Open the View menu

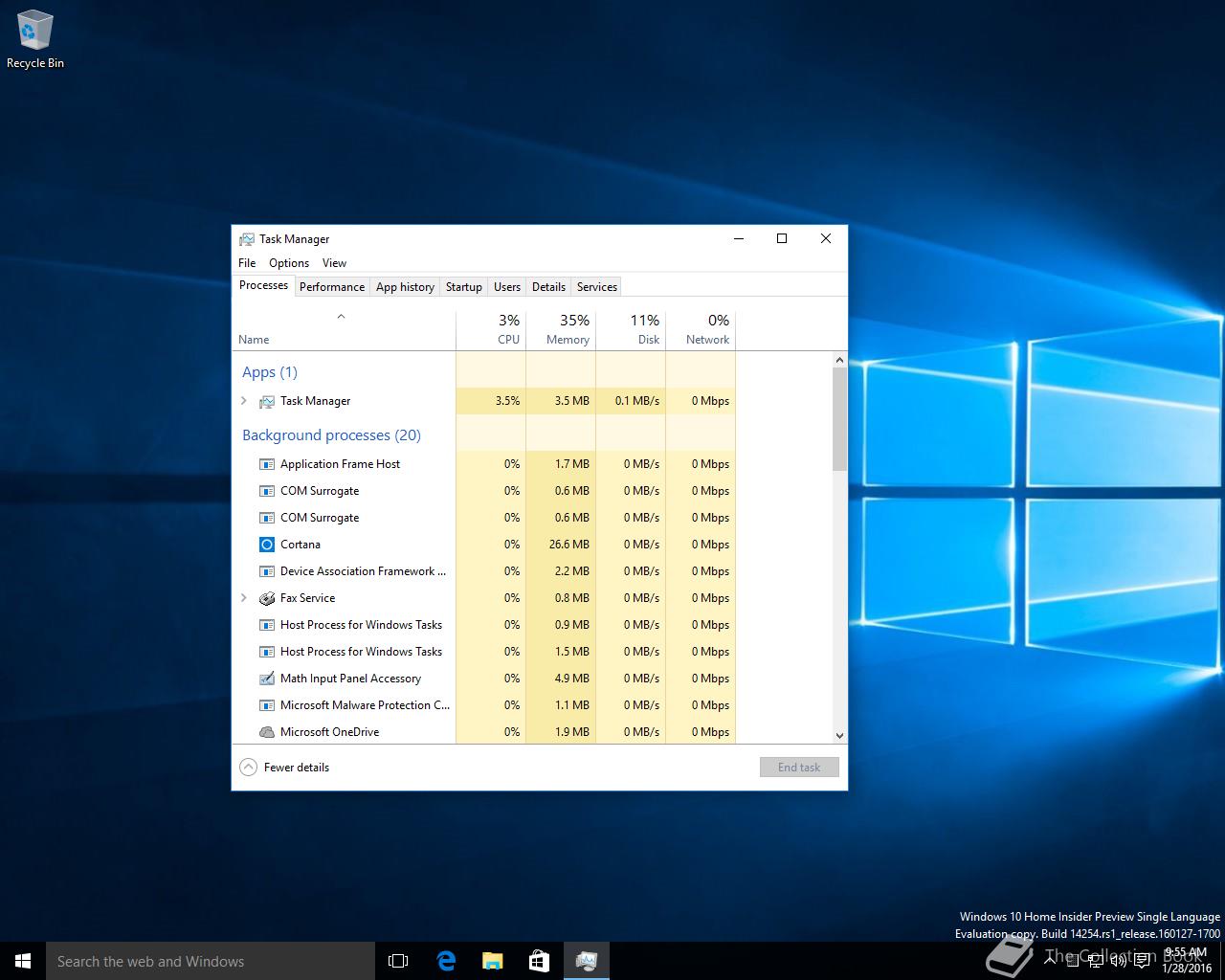[334, 263]
